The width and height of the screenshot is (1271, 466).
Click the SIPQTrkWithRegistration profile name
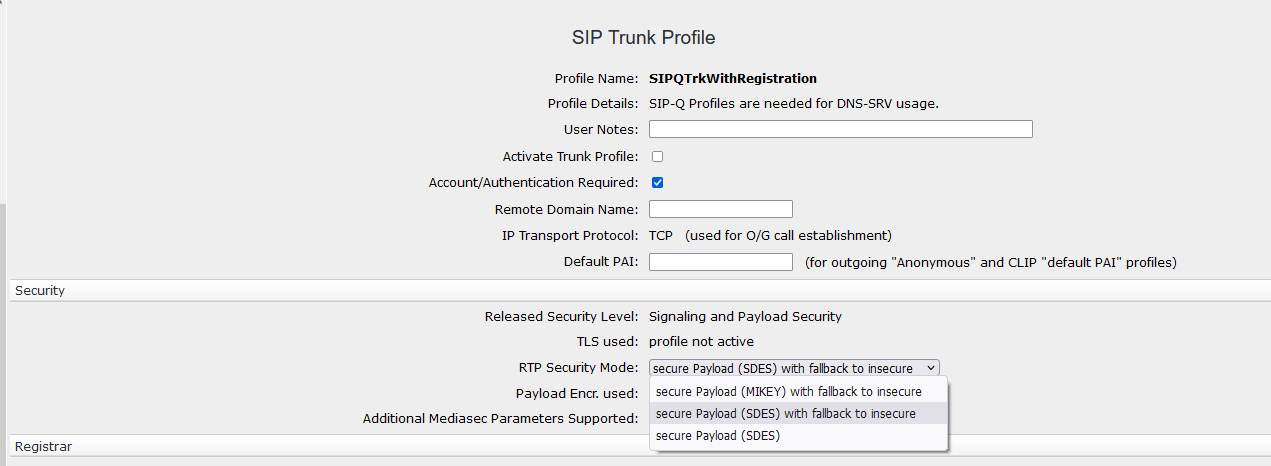(x=733, y=78)
